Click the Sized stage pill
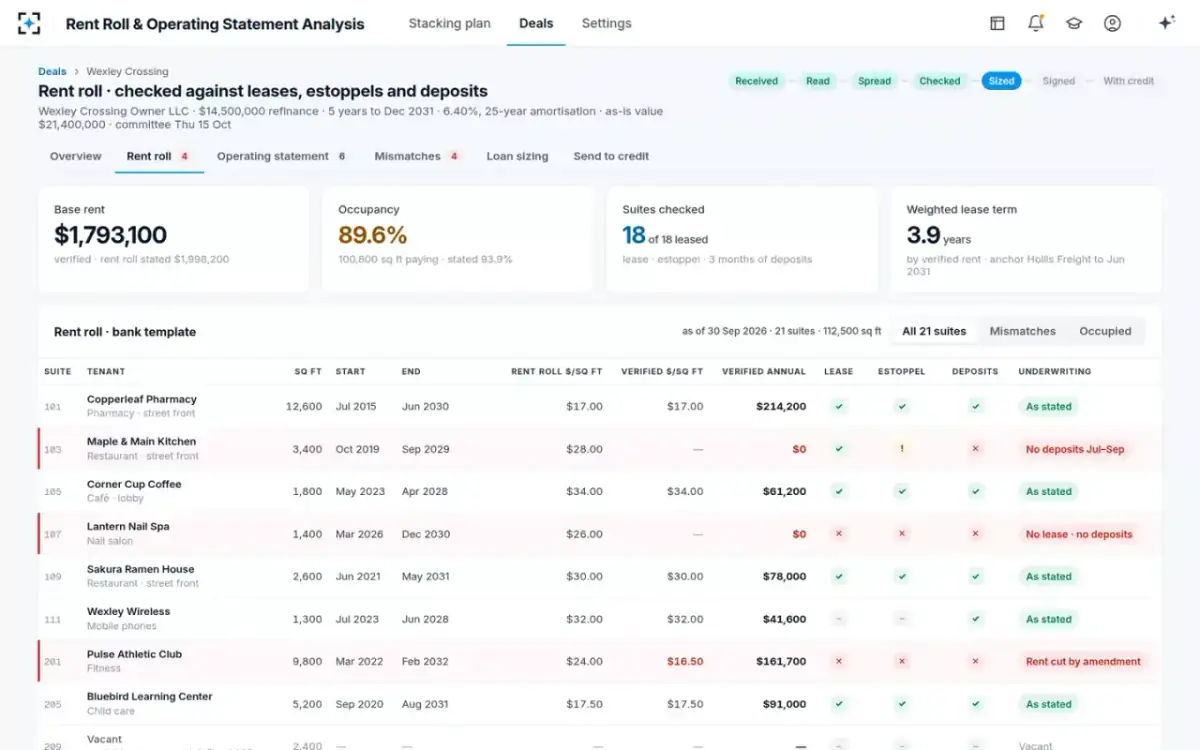This screenshot has height=750, width=1200. pyautogui.click(x=1001, y=81)
